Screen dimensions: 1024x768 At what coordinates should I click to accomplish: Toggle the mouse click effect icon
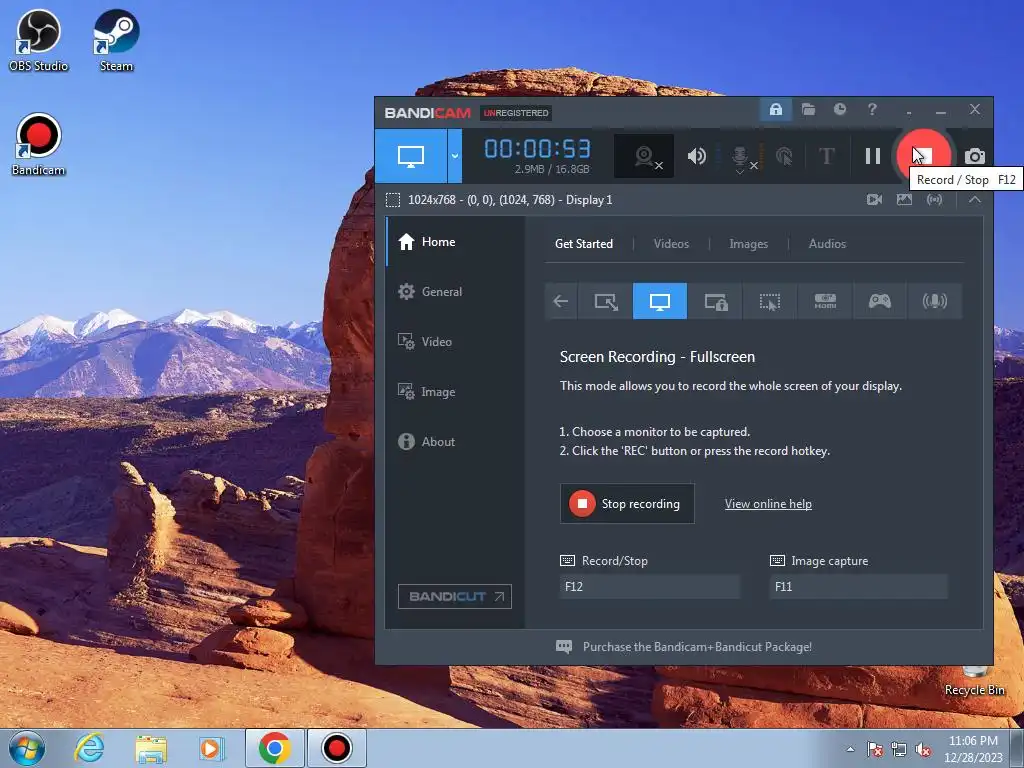pyautogui.click(x=784, y=156)
